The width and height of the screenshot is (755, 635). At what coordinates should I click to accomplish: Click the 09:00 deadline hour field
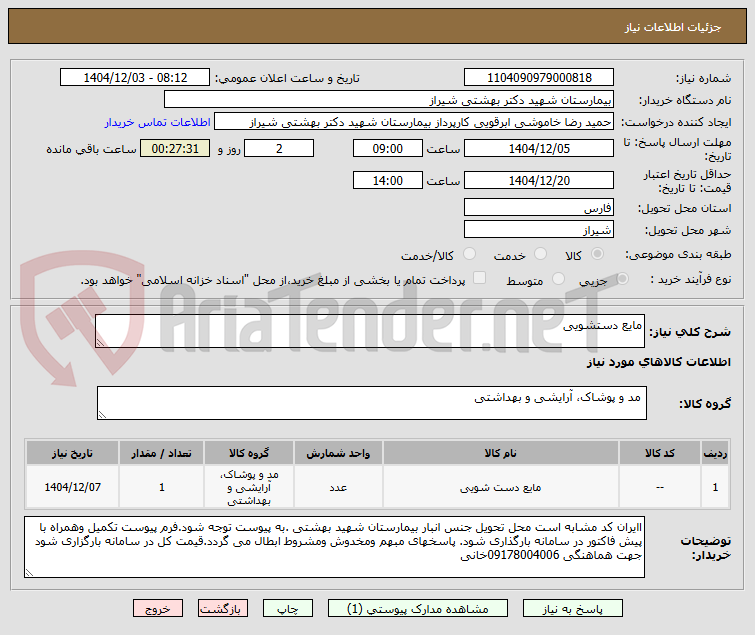388,148
